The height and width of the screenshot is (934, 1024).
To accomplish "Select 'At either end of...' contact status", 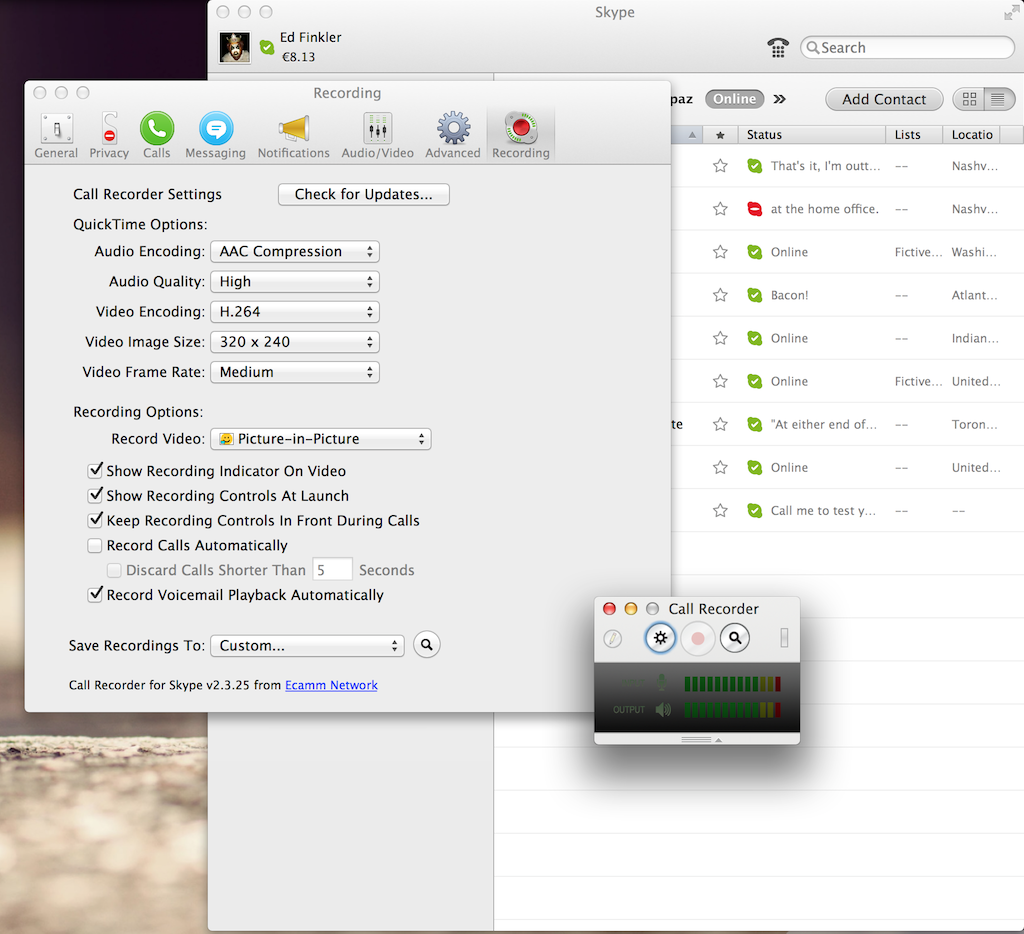I will [x=824, y=425].
